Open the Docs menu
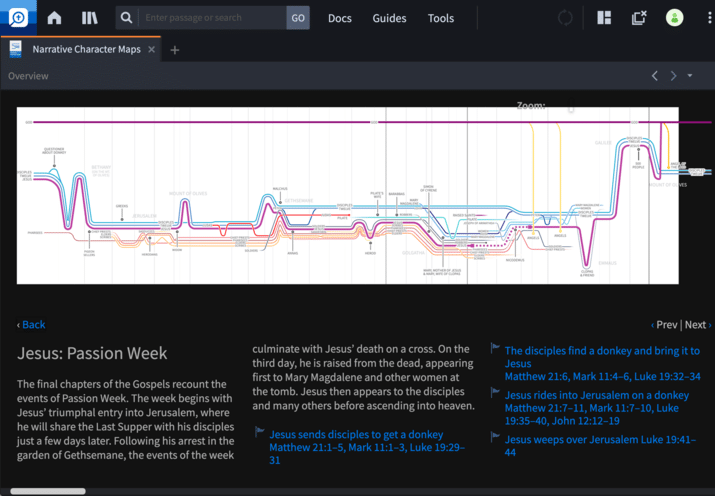This screenshot has width=715, height=496. tap(339, 18)
